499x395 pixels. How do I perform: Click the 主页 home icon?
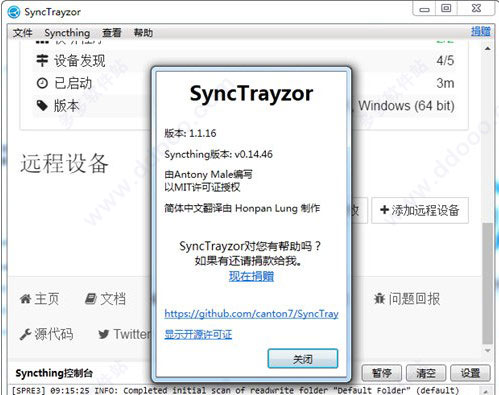point(25,298)
